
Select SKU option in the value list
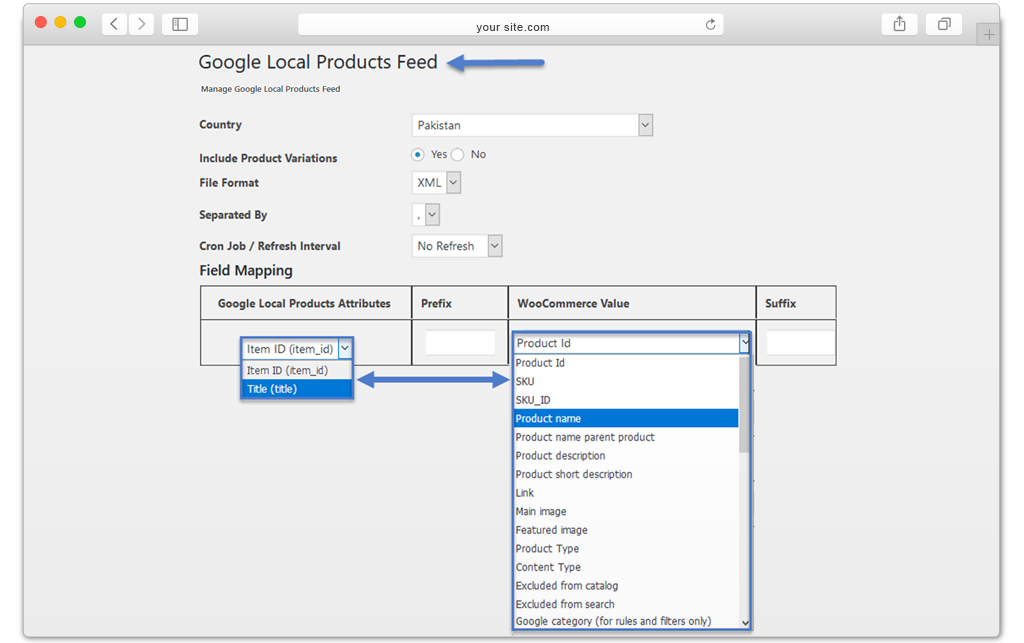tap(626, 381)
